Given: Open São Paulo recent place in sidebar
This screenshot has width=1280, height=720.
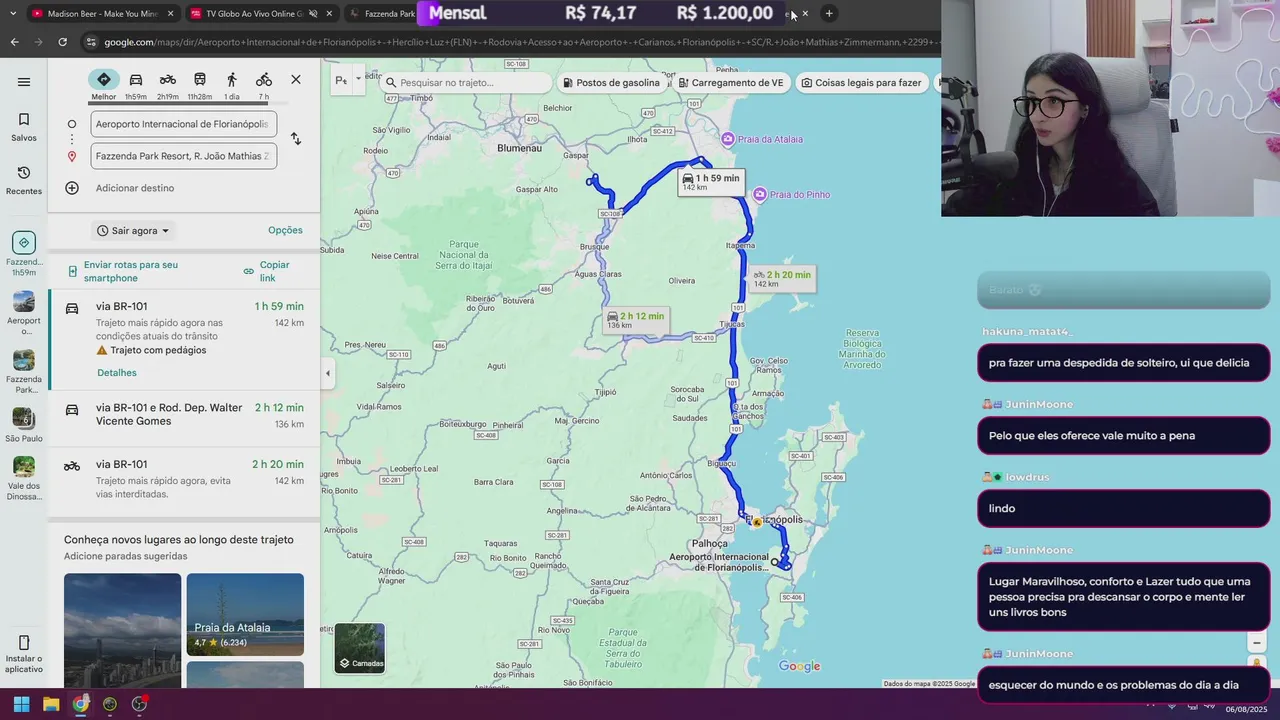Looking at the screenshot, I should point(24,425).
